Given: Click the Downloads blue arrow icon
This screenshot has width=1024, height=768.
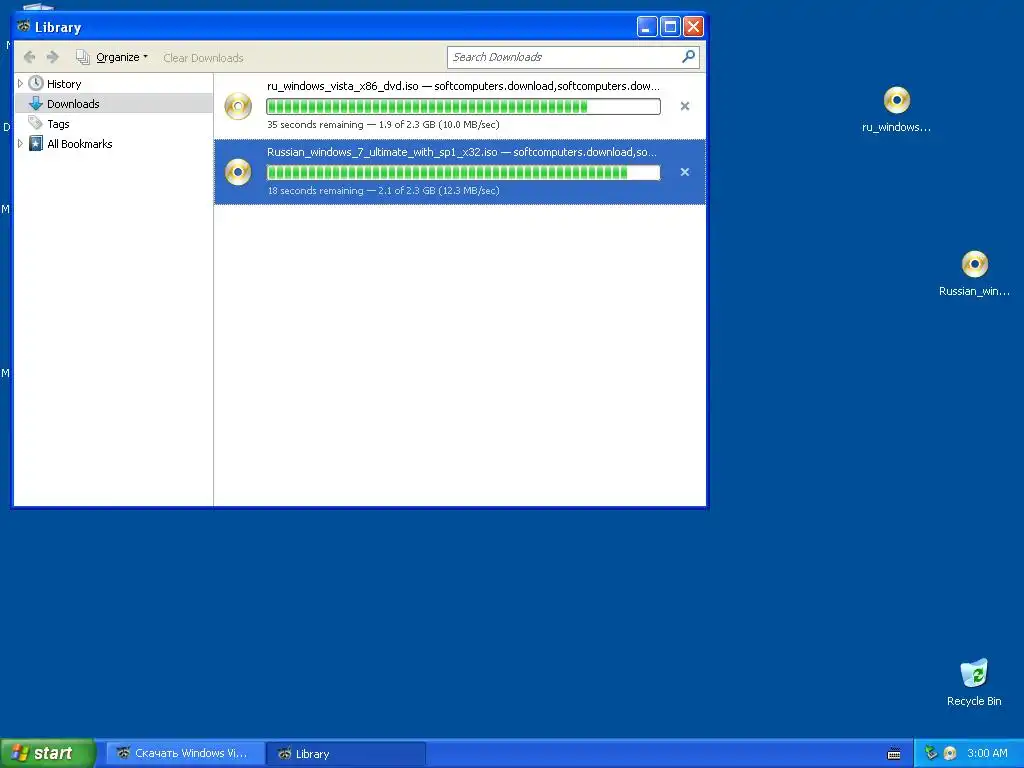Looking at the screenshot, I should [36, 103].
